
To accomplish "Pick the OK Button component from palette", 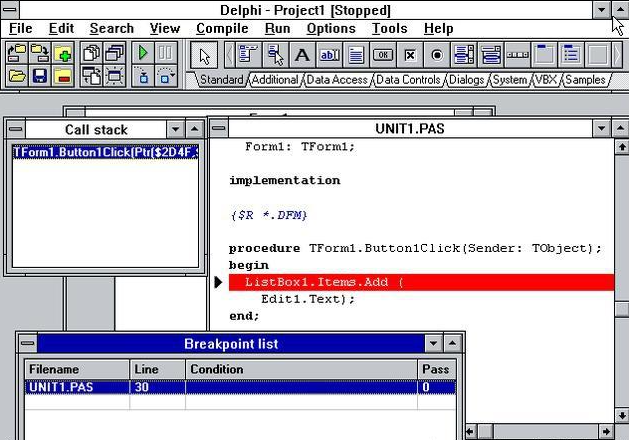I will [383, 54].
